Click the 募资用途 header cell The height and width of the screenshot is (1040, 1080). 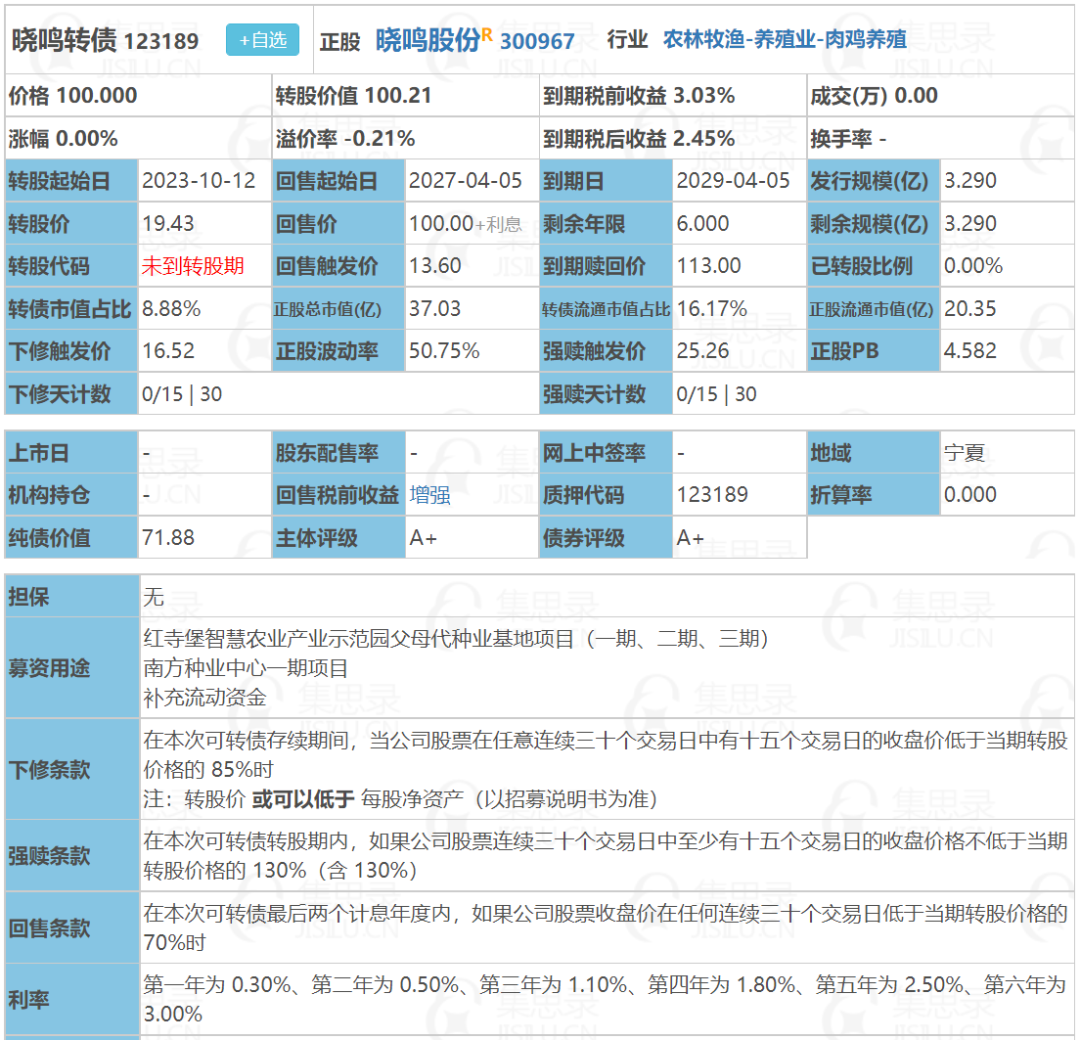(72, 668)
